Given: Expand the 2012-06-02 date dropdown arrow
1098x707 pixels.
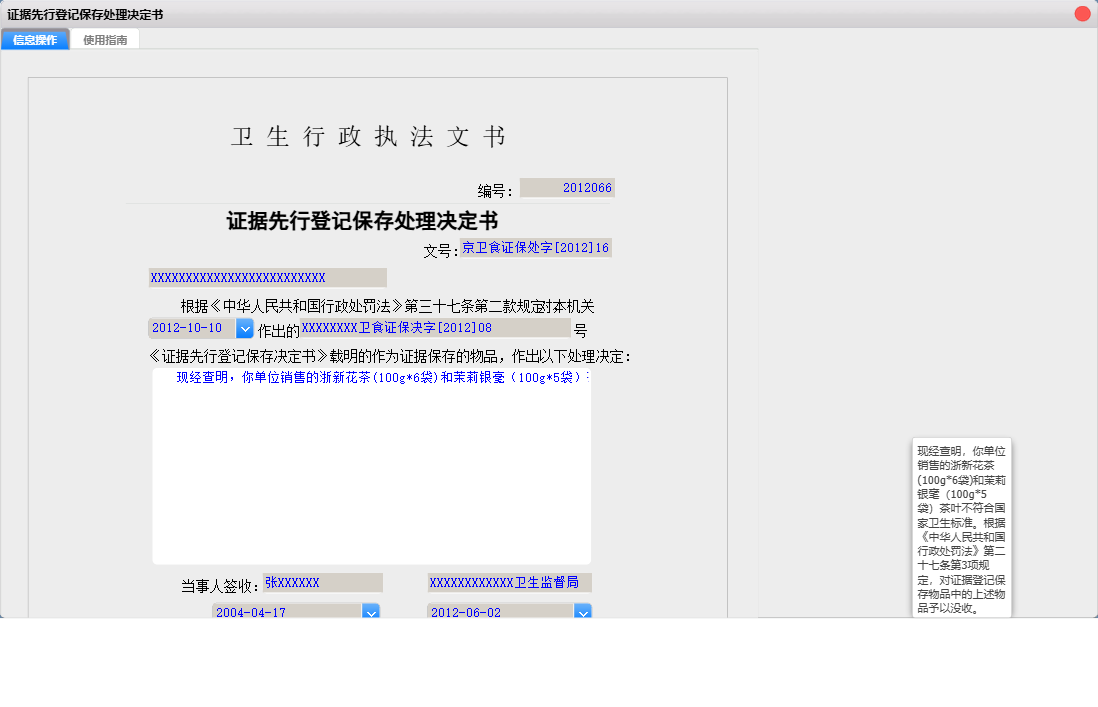Looking at the screenshot, I should pyautogui.click(x=582, y=611).
